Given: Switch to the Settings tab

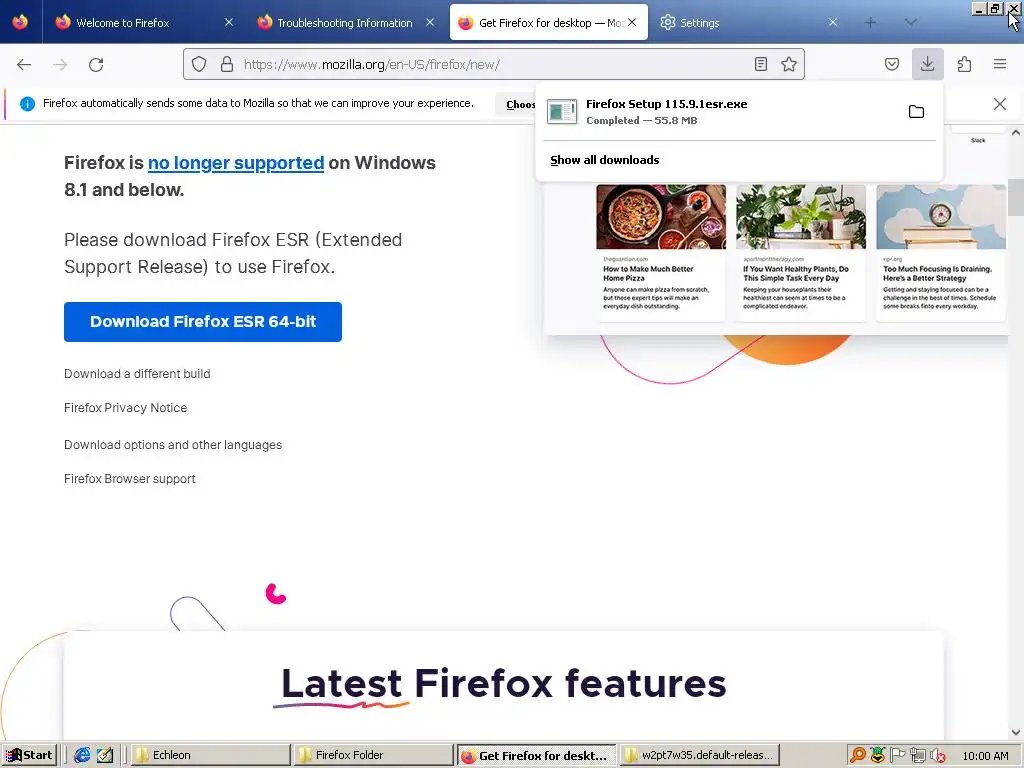Looking at the screenshot, I should pyautogui.click(x=750, y=22).
